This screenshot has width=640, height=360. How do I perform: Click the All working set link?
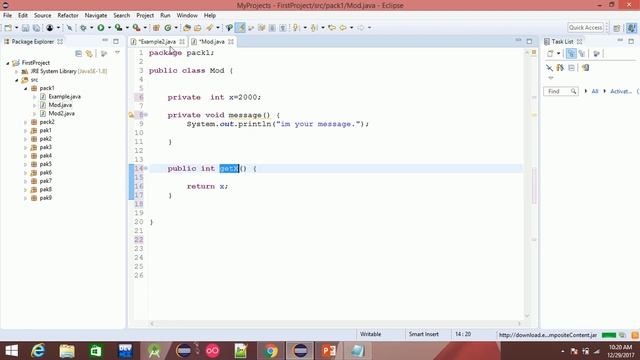pyautogui.click(x=595, y=91)
